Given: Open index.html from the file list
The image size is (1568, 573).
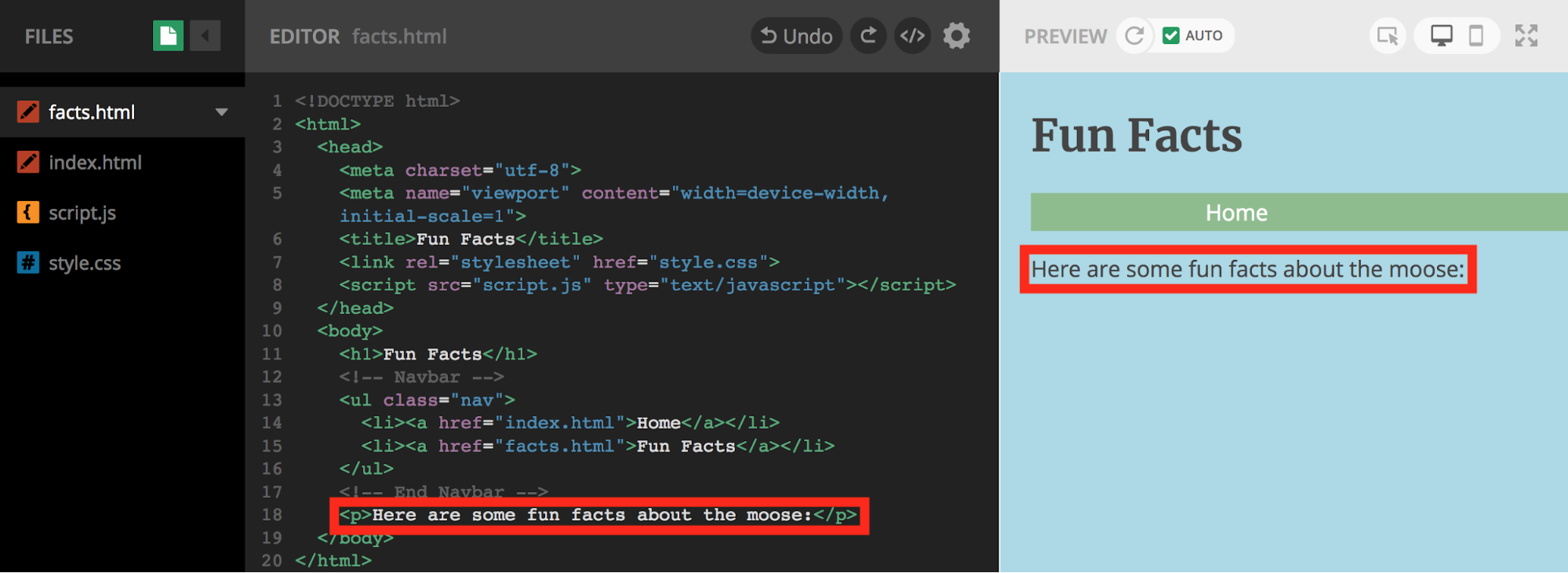Looking at the screenshot, I should coord(95,162).
